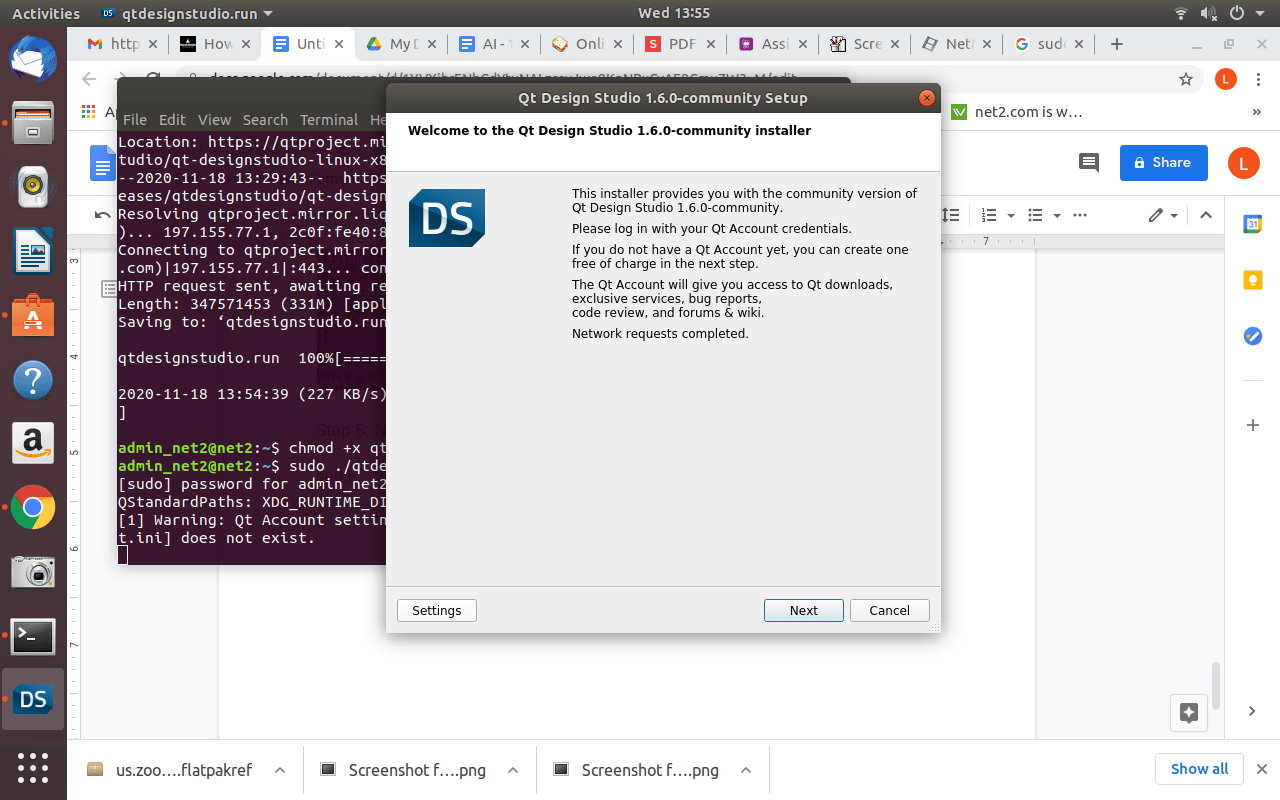The width and height of the screenshot is (1280, 800).
Task: Expand options for the flatpakref download
Action: 280,770
